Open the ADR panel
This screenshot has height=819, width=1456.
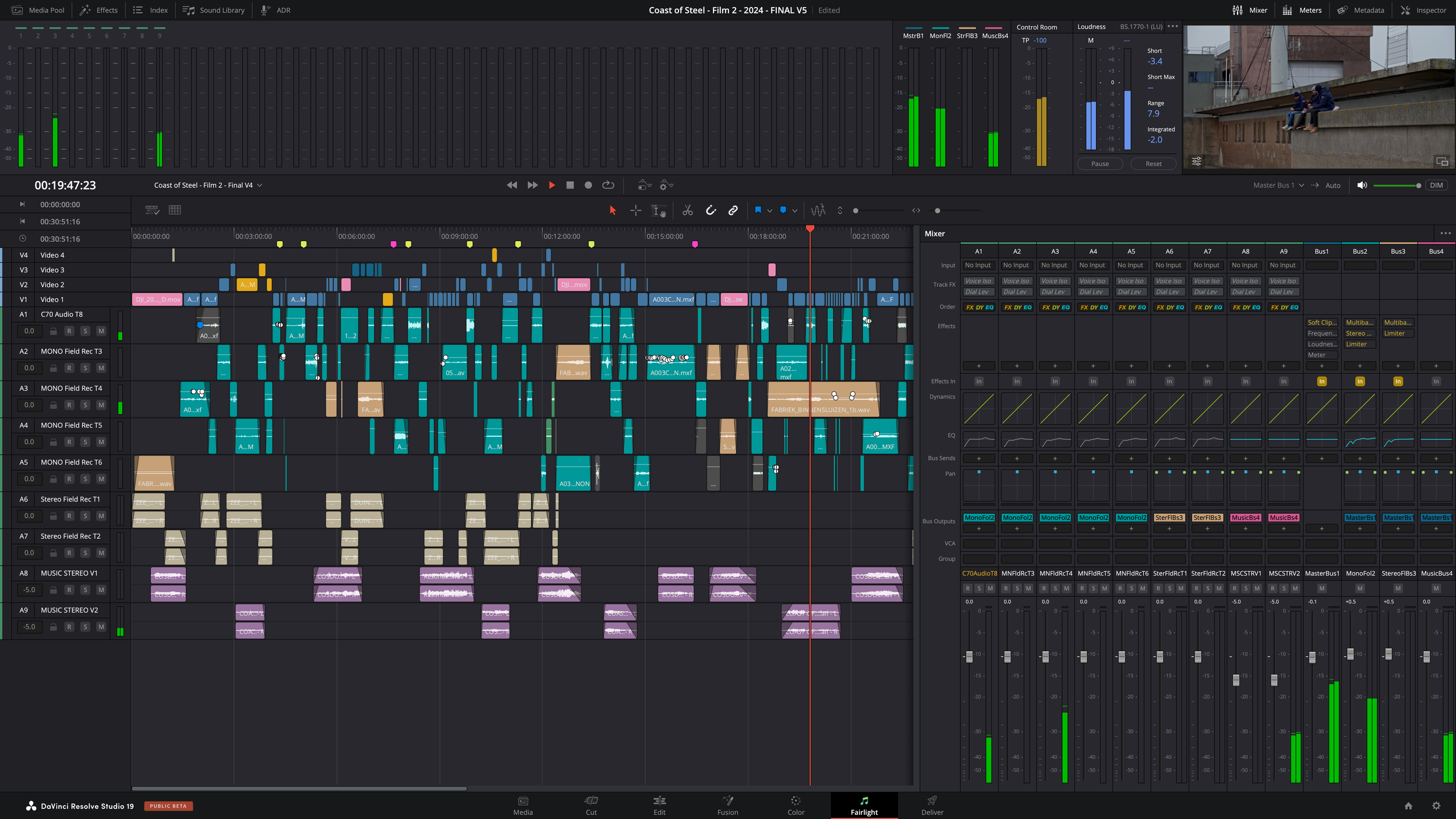tap(276, 10)
